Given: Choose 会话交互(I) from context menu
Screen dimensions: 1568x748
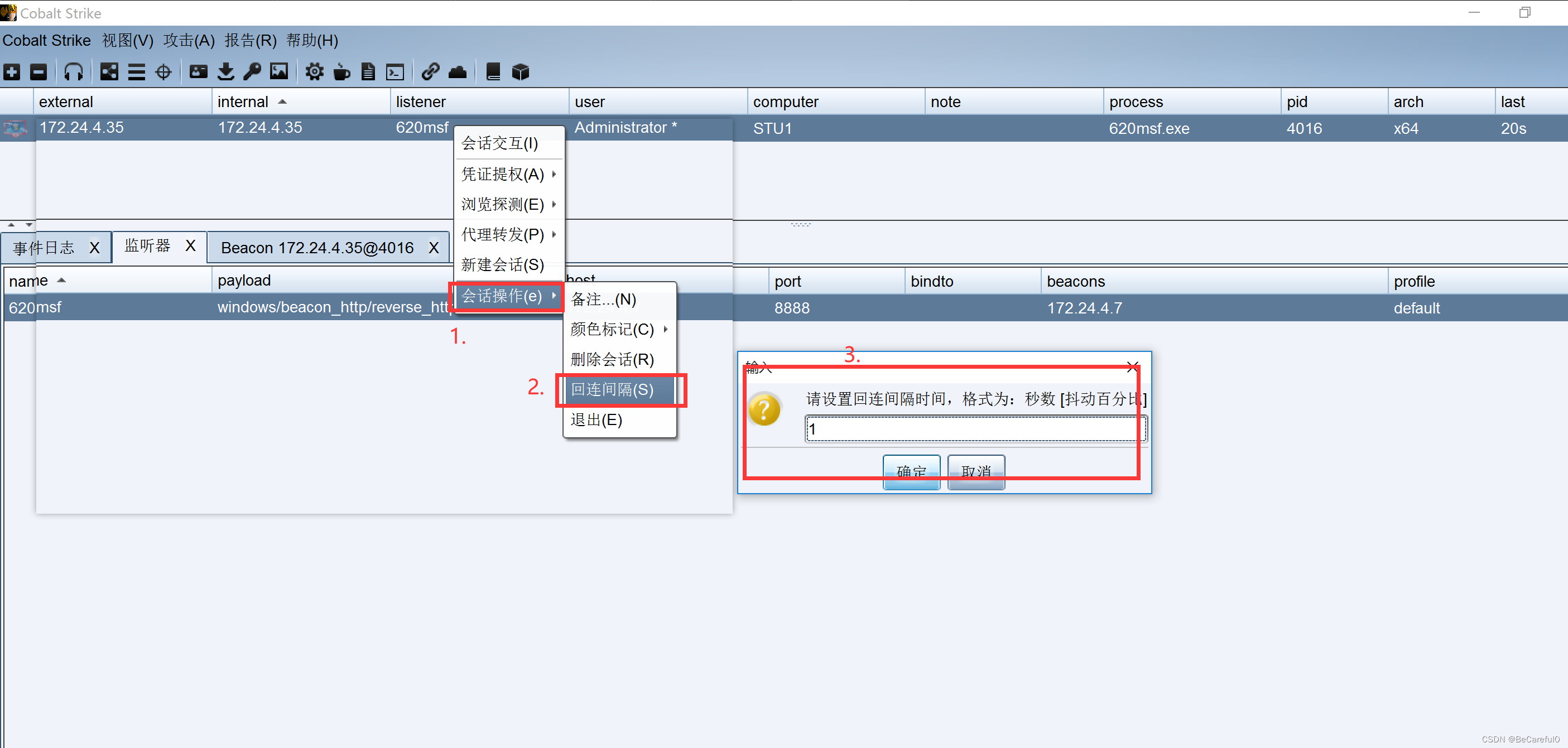Looking at the screenshot, I should tap(509, 143).
